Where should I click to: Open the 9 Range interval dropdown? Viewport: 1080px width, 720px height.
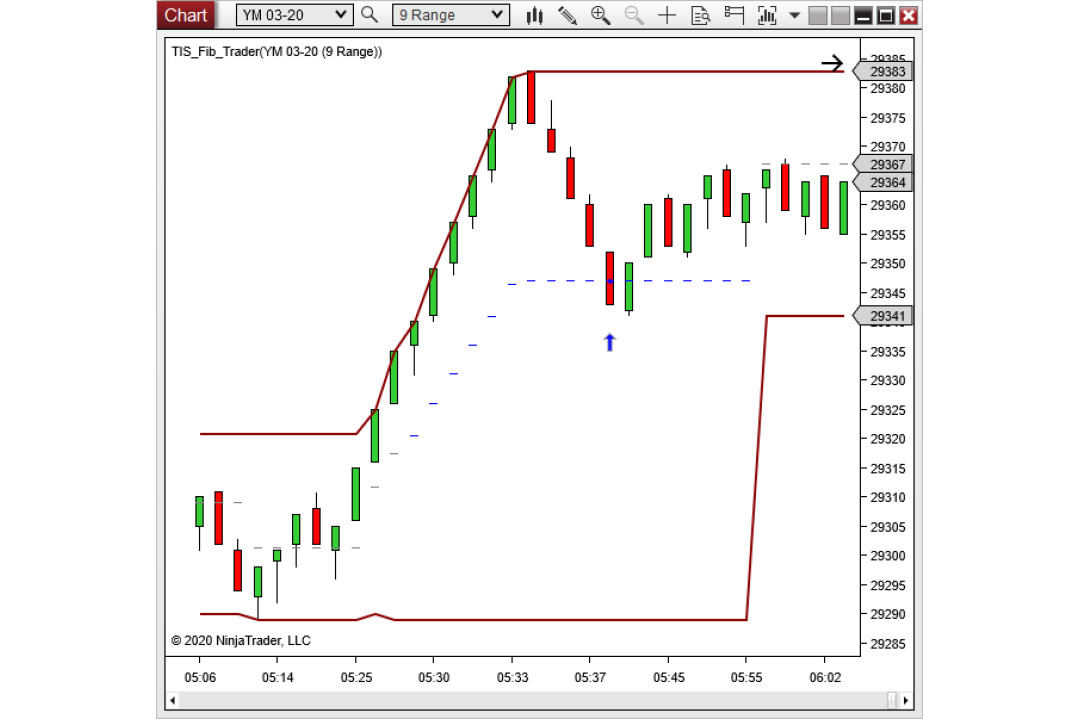click(x=450, y=14)
